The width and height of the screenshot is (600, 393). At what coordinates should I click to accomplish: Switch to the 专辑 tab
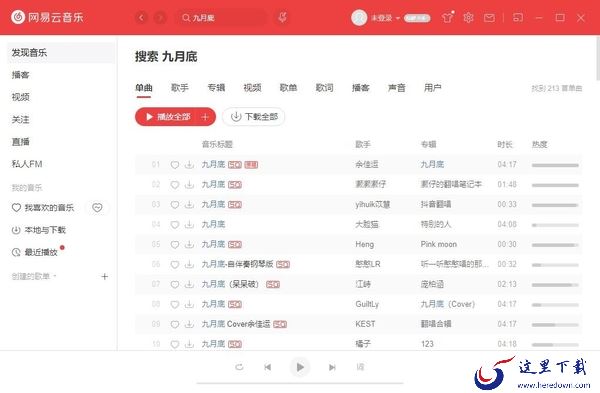tap(216, 88)
